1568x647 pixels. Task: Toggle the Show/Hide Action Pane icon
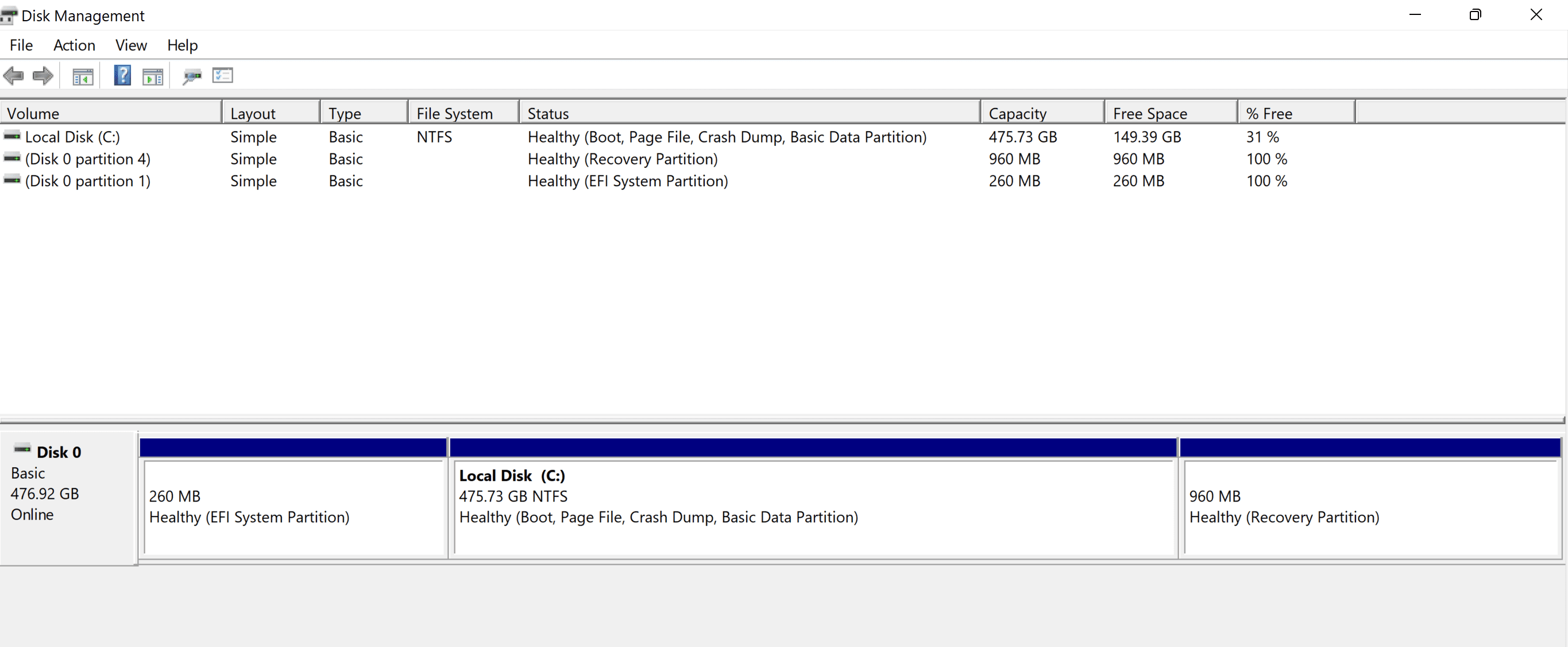tap(153, 77)
